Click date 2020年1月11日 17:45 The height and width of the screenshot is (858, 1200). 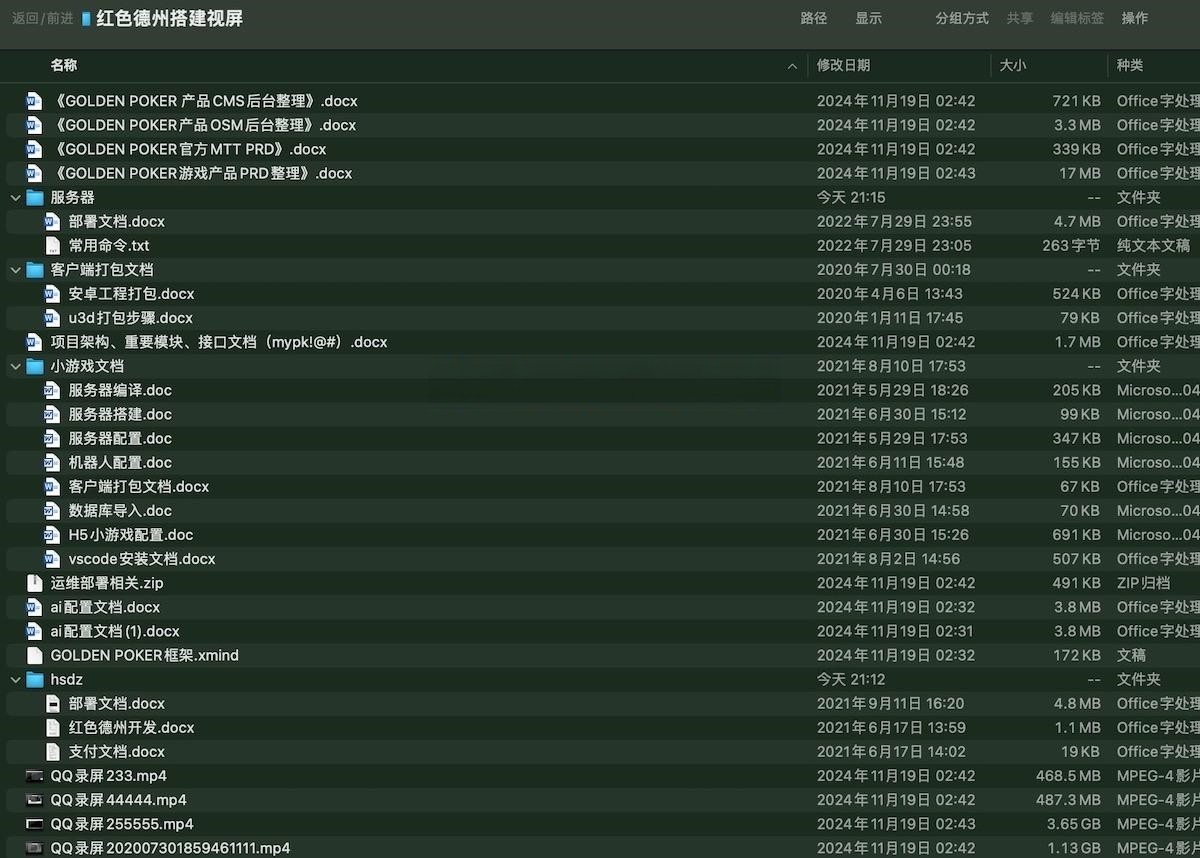point(890,318)
